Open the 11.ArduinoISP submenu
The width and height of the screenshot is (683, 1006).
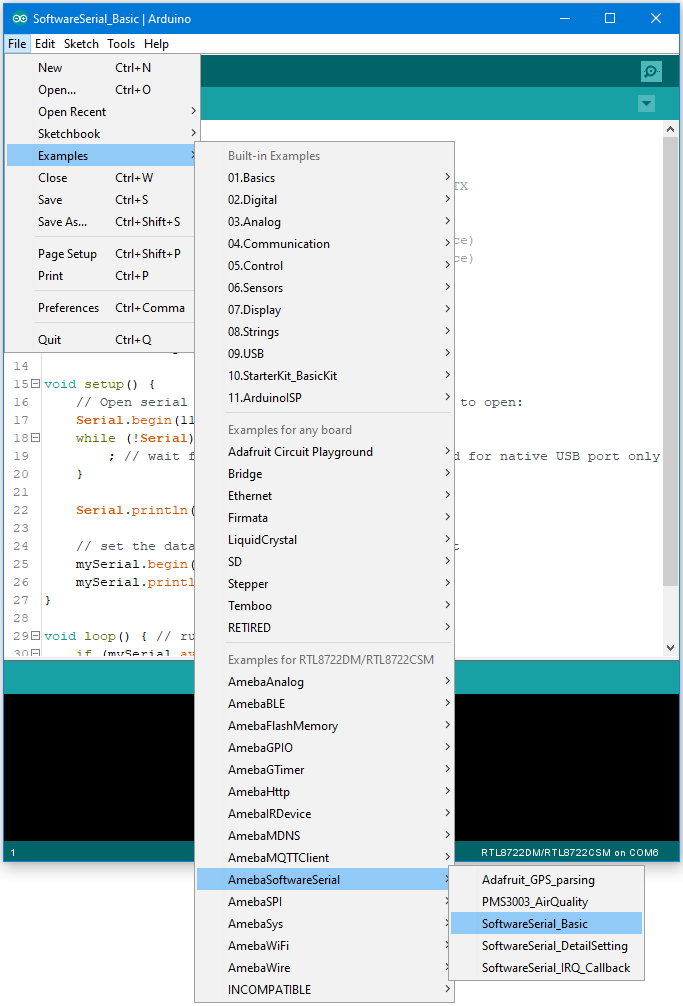tap(325, 398)
